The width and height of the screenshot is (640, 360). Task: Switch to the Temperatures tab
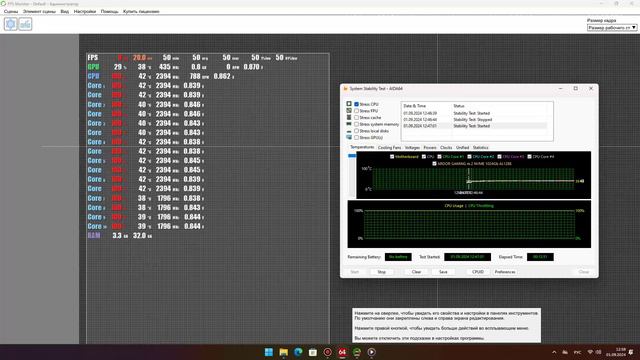pos(362,147)
